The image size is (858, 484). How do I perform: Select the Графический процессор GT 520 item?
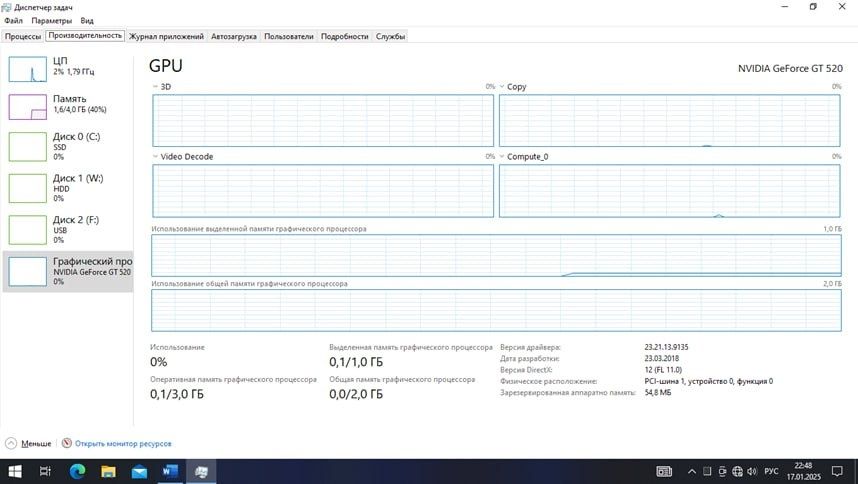[68, 271]
